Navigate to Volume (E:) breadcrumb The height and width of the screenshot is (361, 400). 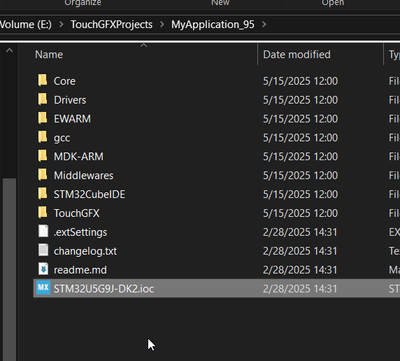pyautogui.click(x=26, y=24)
